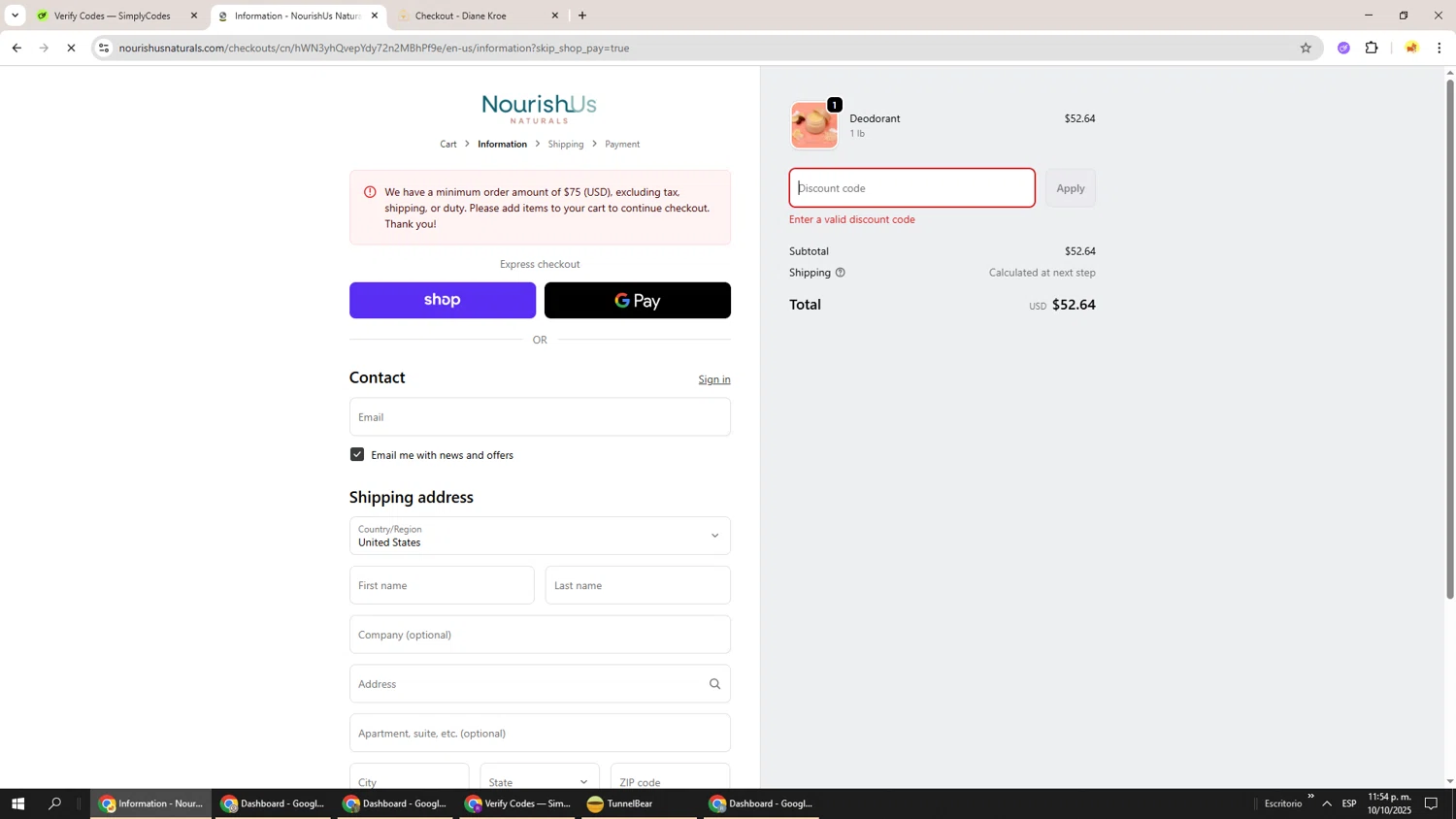Viewport: 1456px width, 819px height.
Task: Click the address search magnifier icon
Action: pyautogui.click(x=715, y=684)
